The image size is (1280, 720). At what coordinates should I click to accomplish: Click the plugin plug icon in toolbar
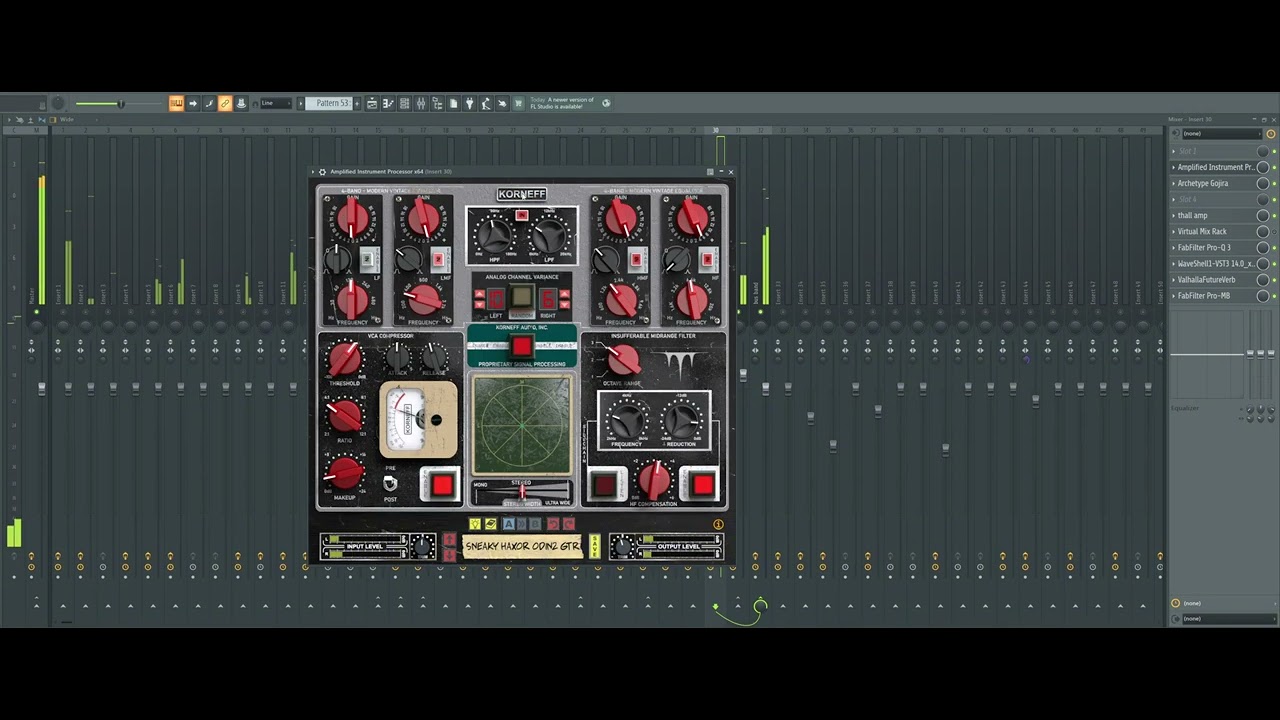pos(469,103)
